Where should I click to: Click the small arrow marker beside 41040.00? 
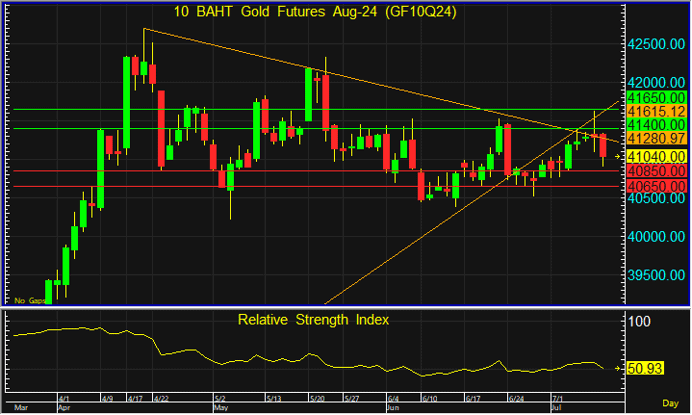619,157
